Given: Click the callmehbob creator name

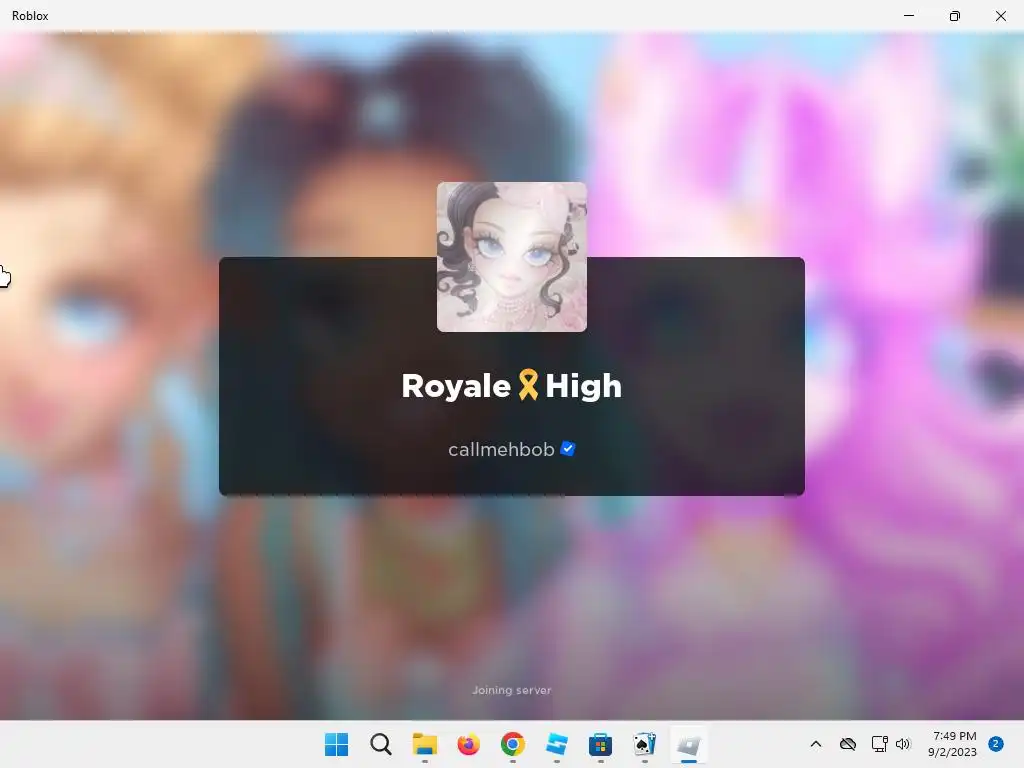Looking at the screenshot, I should (x=501, y=449).
